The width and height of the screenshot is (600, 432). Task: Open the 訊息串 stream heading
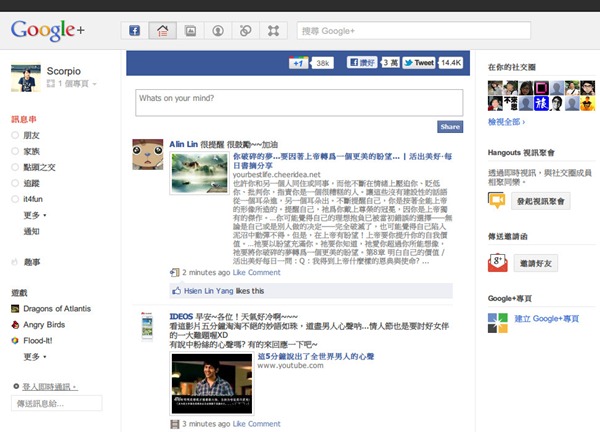[24, 119]
